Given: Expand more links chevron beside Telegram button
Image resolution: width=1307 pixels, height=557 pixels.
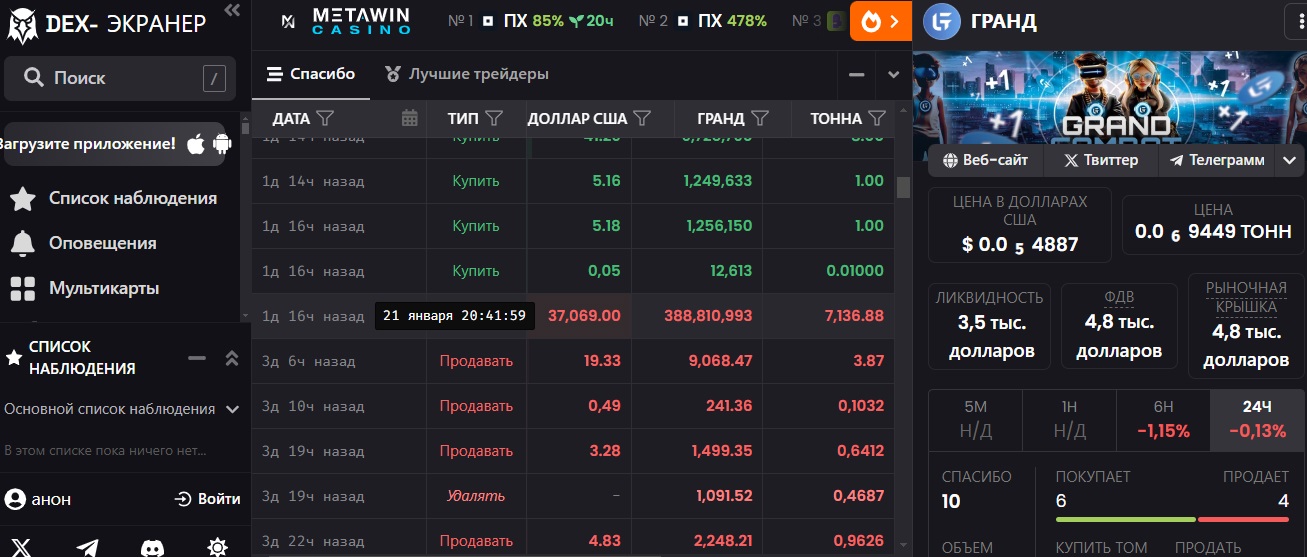Looking at the screenshot, I should pyautogui.click(x=1289, y=160).
